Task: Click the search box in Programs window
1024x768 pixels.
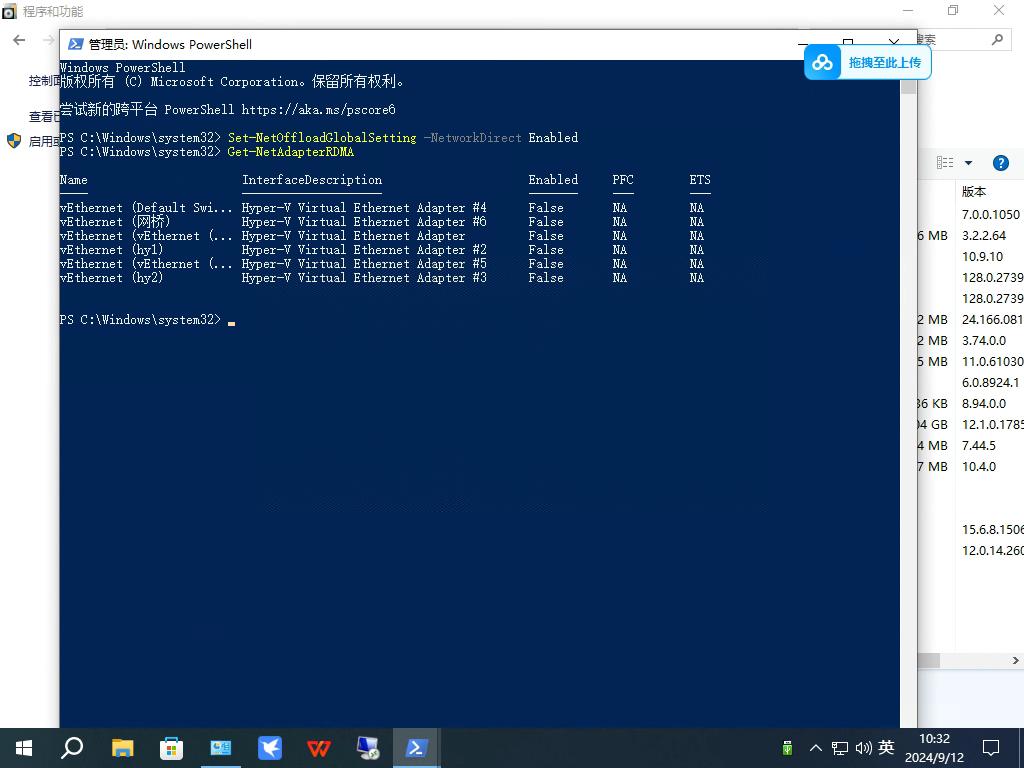Action: click(958, 40)
